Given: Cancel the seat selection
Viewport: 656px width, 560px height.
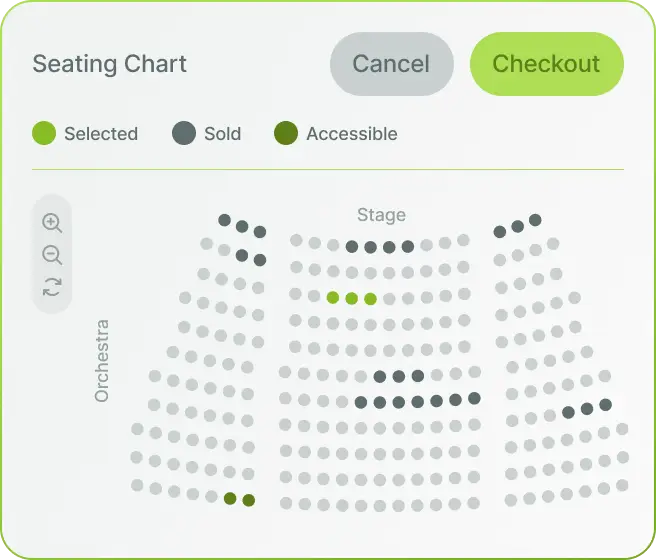Looking at the screenshot, I should [x=392, y=64].
